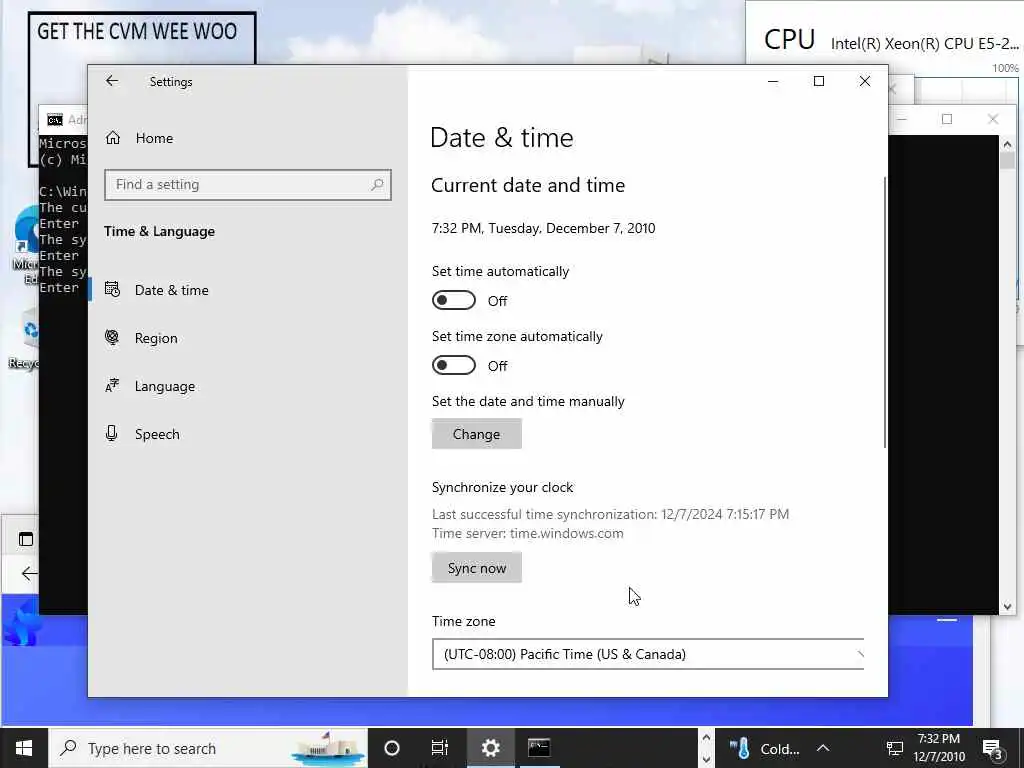The image size is (1024, 768).
Task: Click the Date & time calendar icon
Action: 112,289
